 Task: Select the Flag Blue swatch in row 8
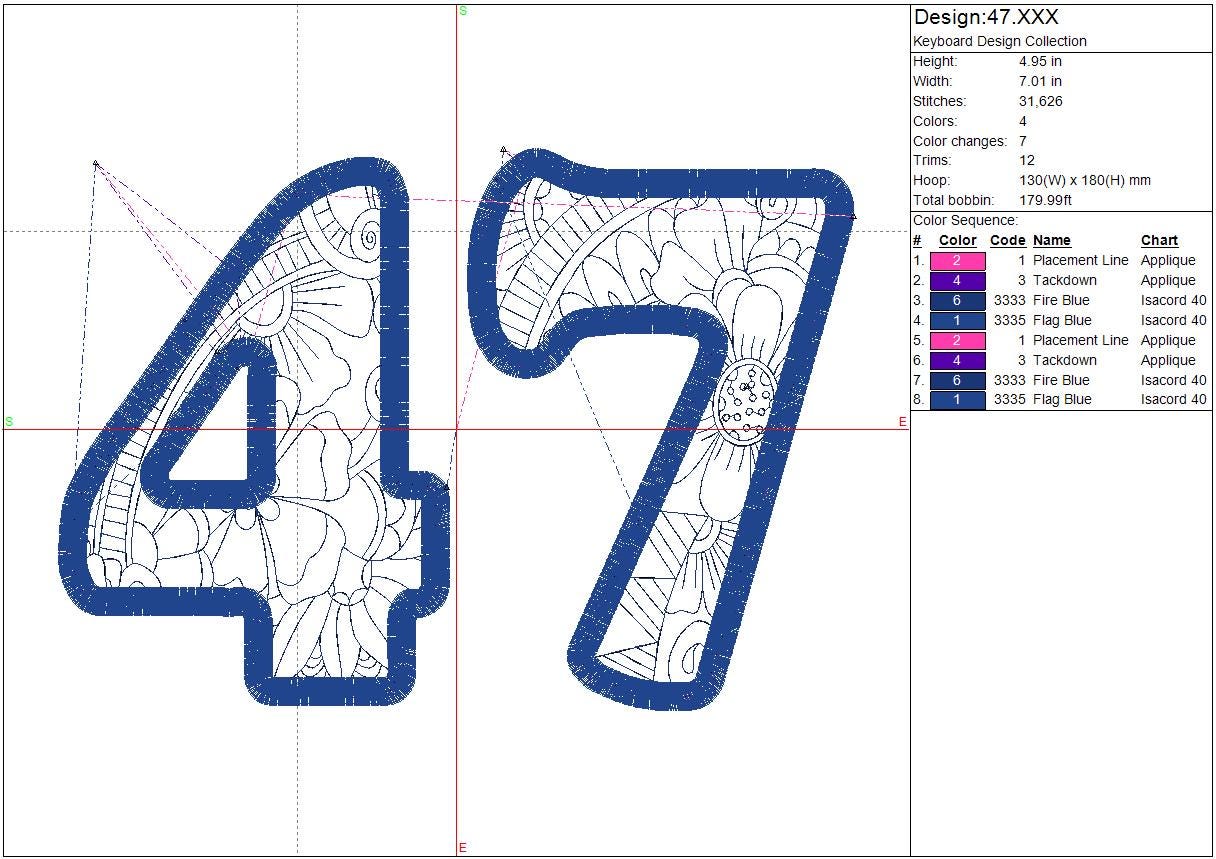(957, 400)
